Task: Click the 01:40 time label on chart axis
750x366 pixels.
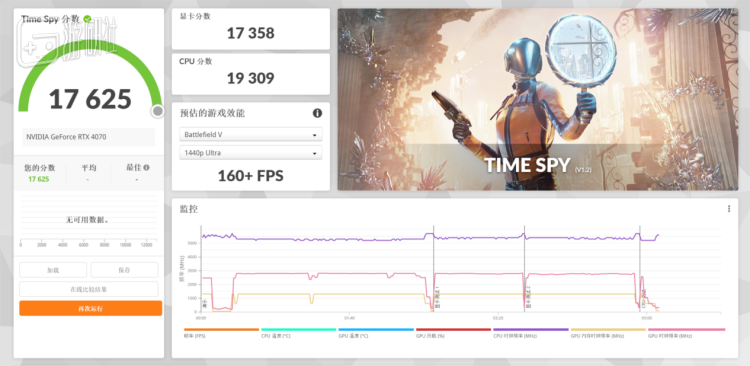Action: 349,318
